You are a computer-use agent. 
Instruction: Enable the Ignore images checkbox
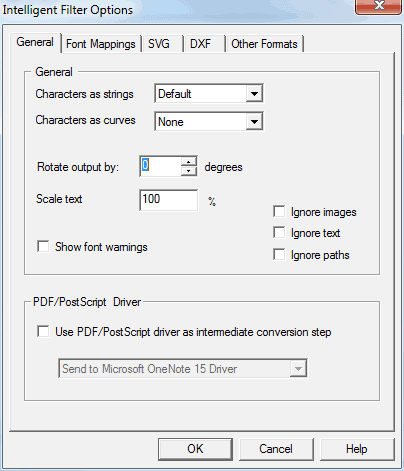[x=279, y=211]
